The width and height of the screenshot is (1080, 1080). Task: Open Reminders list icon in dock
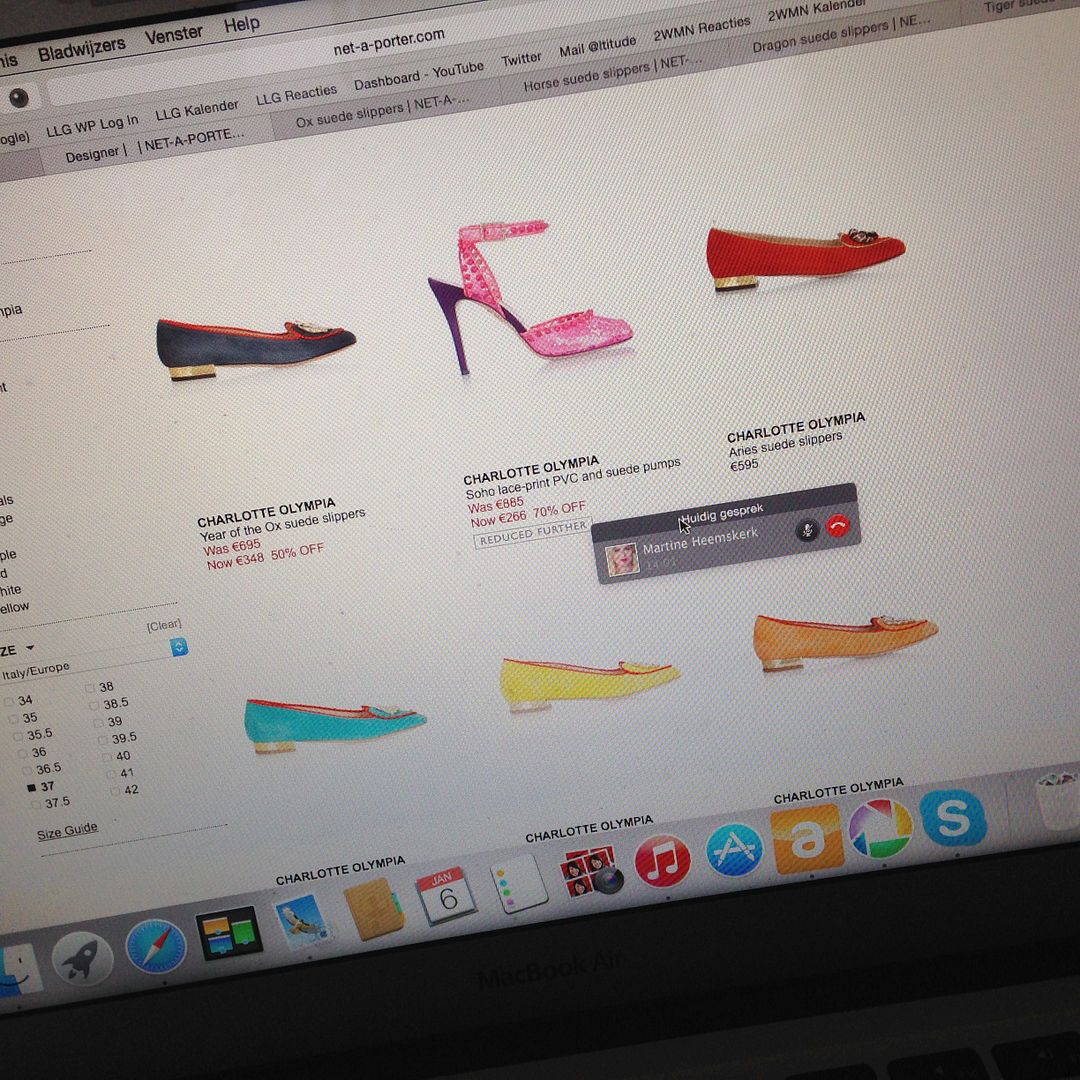click(x=518, y=883)
